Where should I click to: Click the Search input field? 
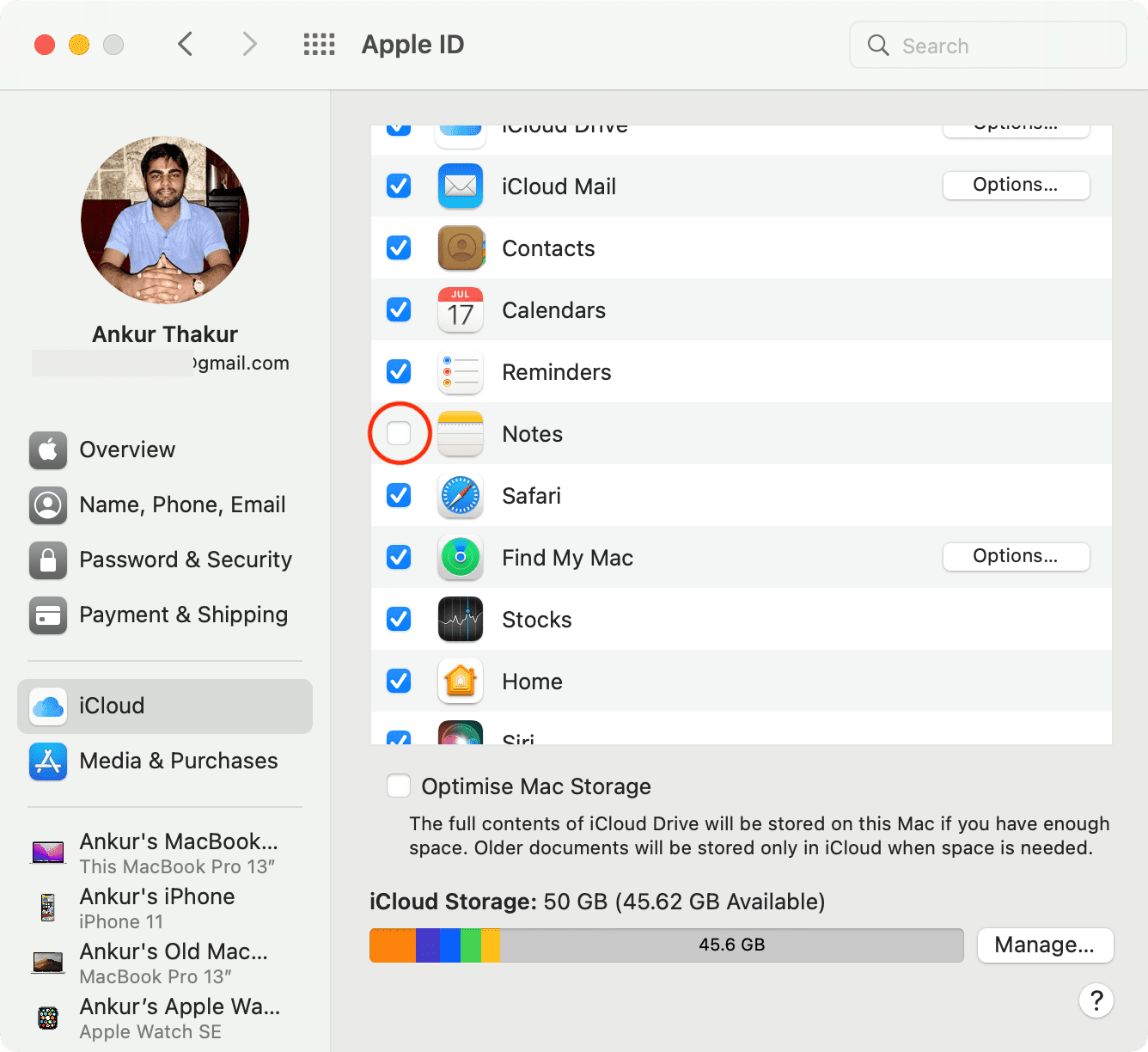click(x=988, y=45)
